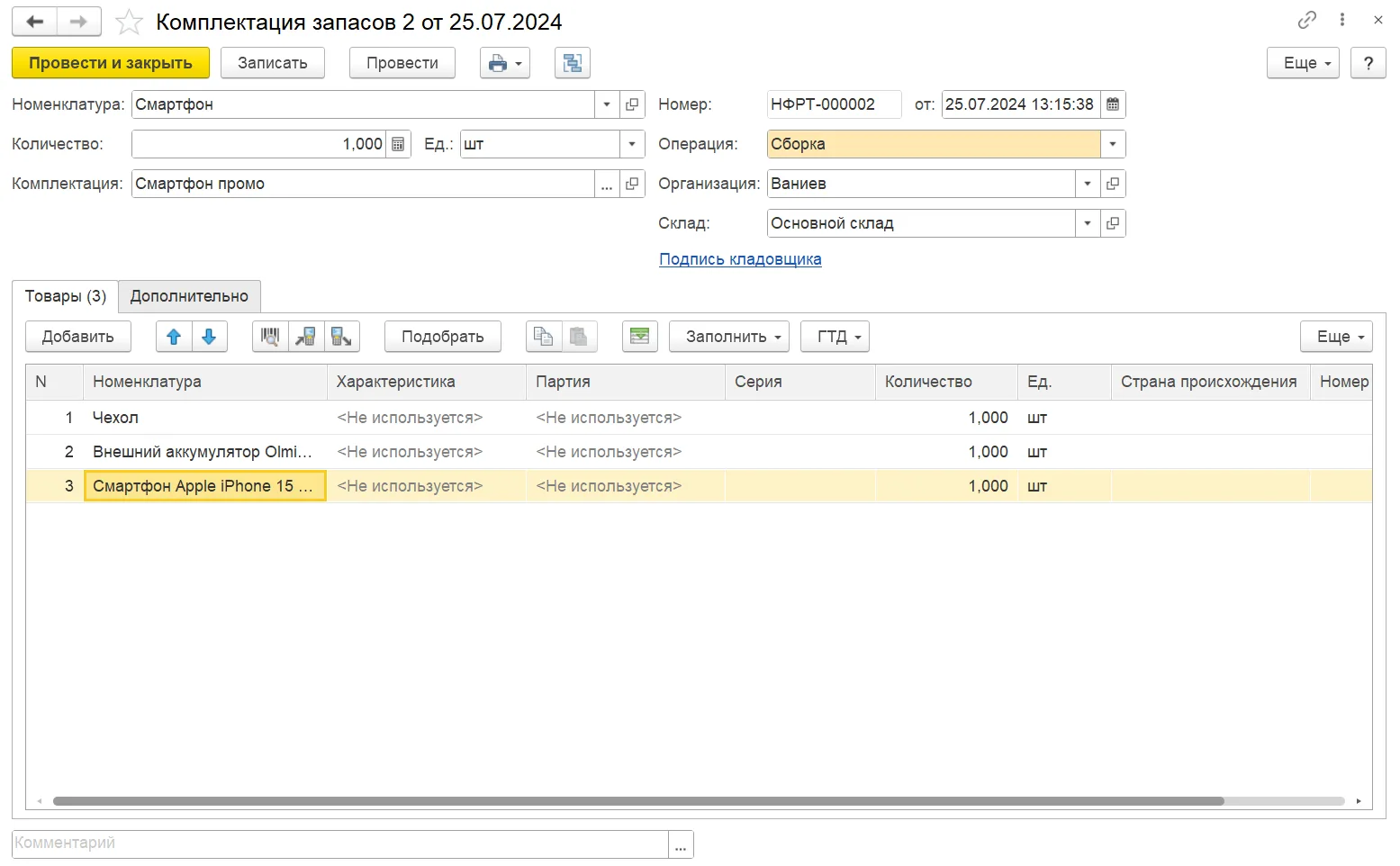Screen dimensions: 1400x866
Task: Open Склад item form icon
Action: (x=1113, y=223)
